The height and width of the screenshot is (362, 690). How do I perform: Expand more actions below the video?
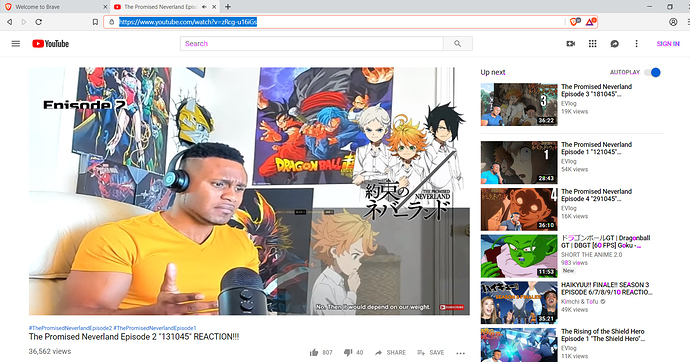(x=461, y=353)
